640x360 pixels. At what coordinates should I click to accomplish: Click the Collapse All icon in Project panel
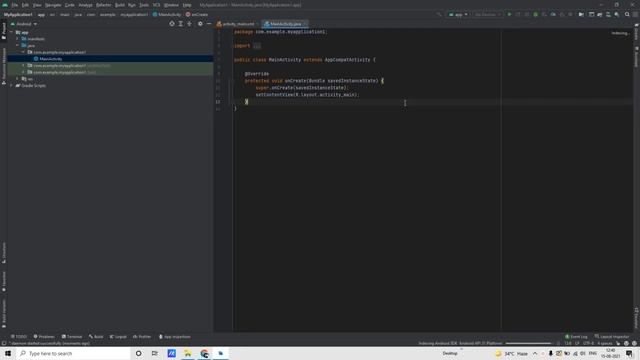tap(189, 24)
